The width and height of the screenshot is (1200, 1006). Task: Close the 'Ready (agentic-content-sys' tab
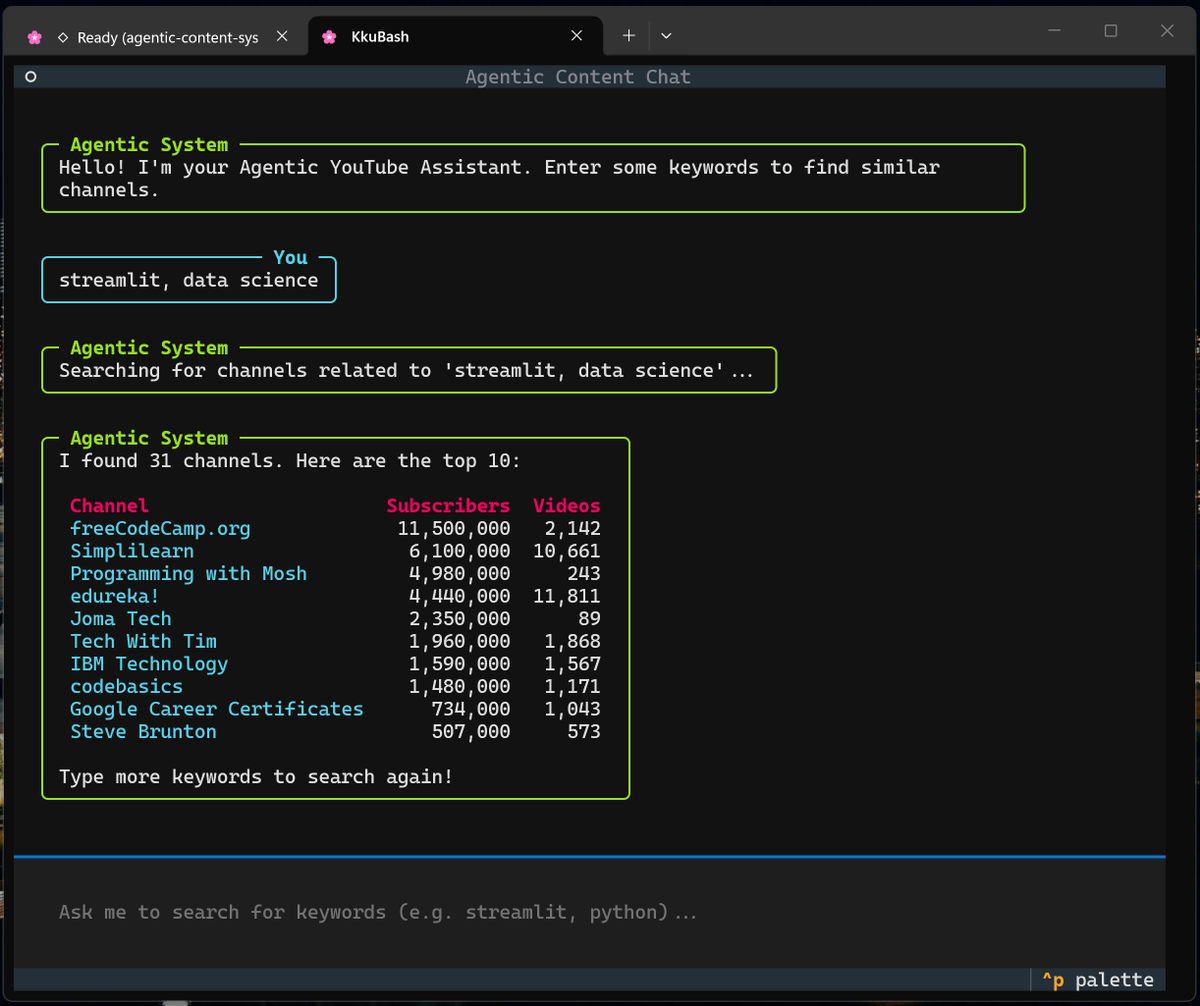coord(282,37)
